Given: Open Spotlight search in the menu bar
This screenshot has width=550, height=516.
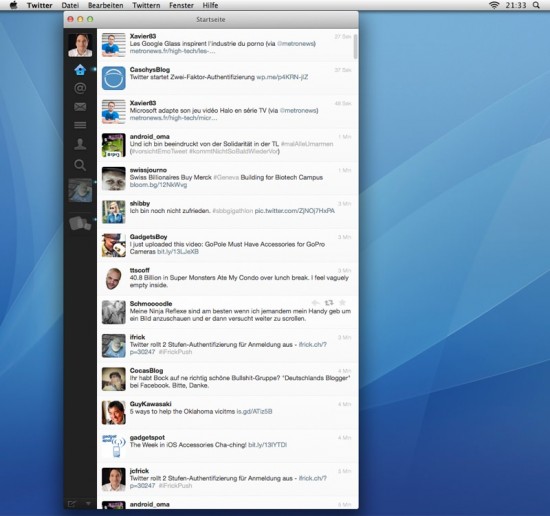Looking at the screenshot, I should click(536, 5).
